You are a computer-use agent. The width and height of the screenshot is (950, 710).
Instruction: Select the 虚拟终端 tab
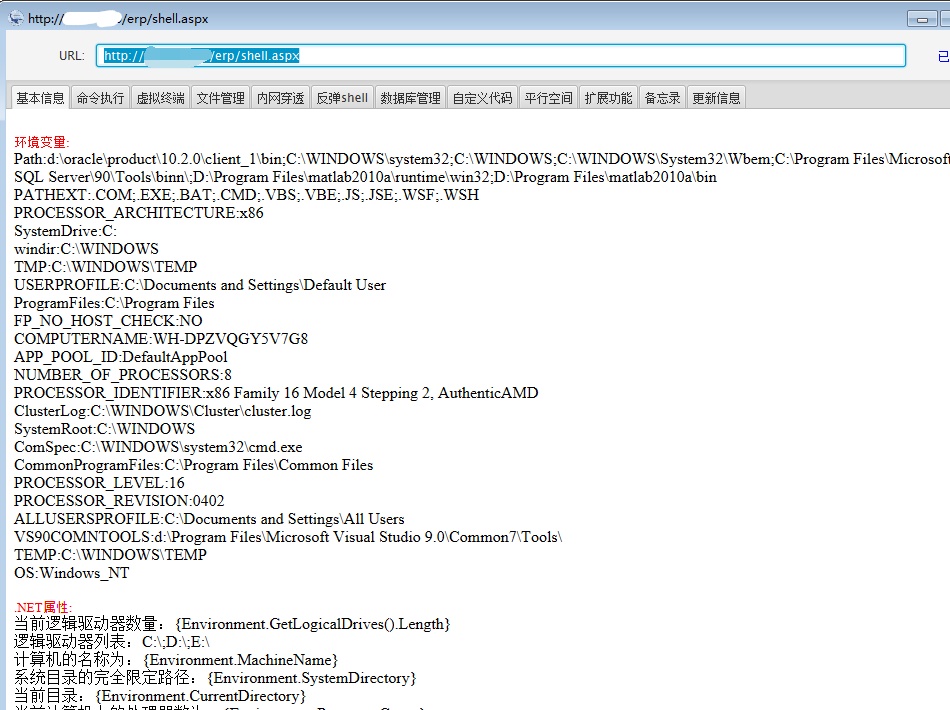click(x=161, y=98)
